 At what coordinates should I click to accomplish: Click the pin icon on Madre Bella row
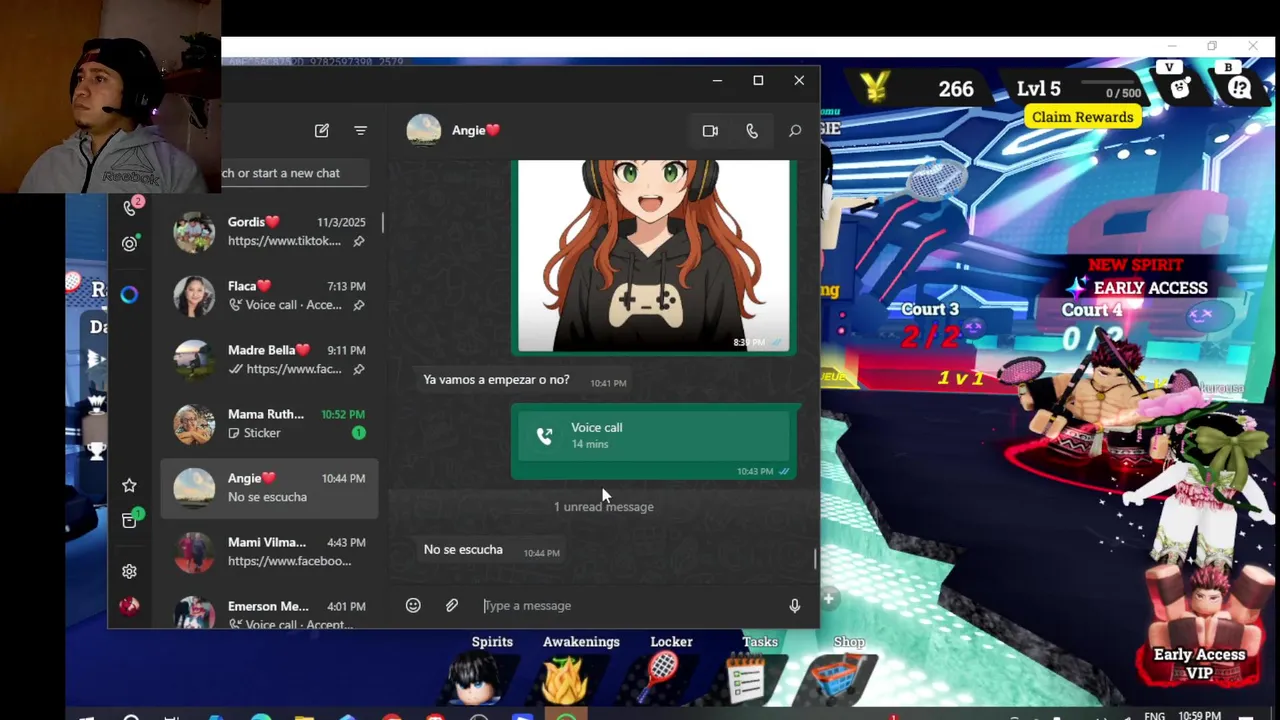pyautogui.click(x=358, y=369)
